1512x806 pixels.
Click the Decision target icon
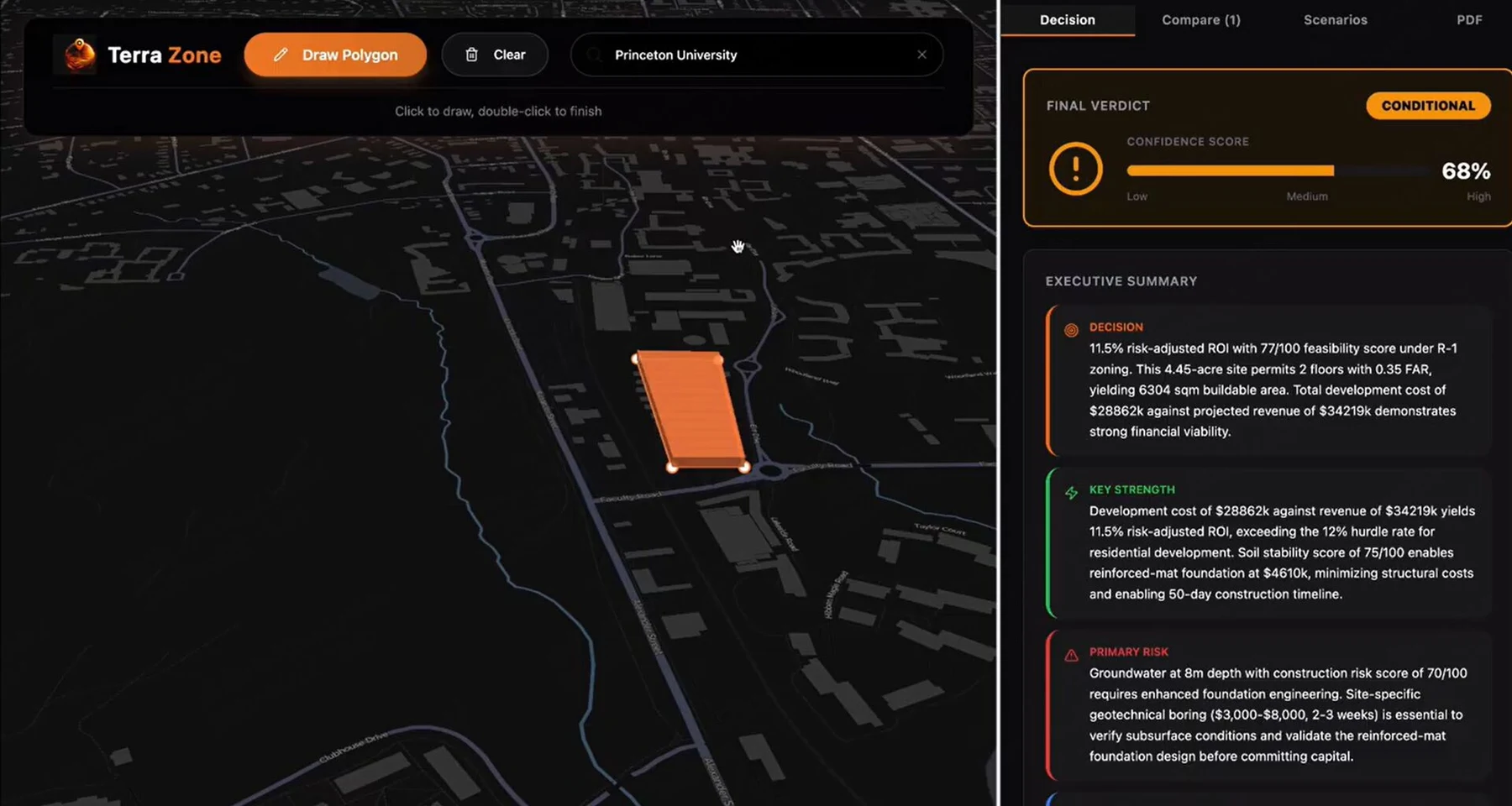pos(1071,330)
